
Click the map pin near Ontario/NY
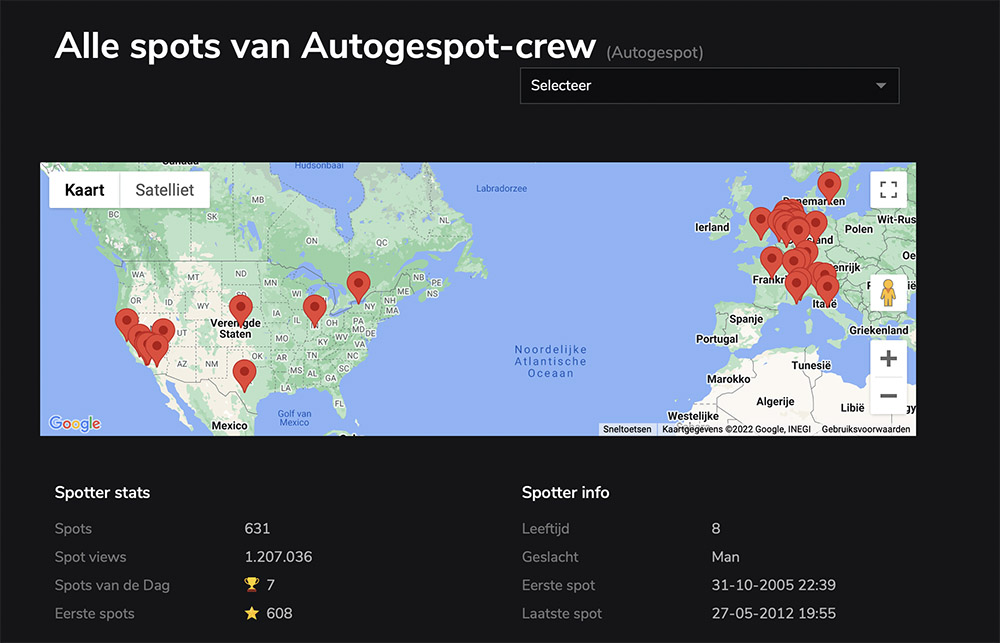pos(358,286)
